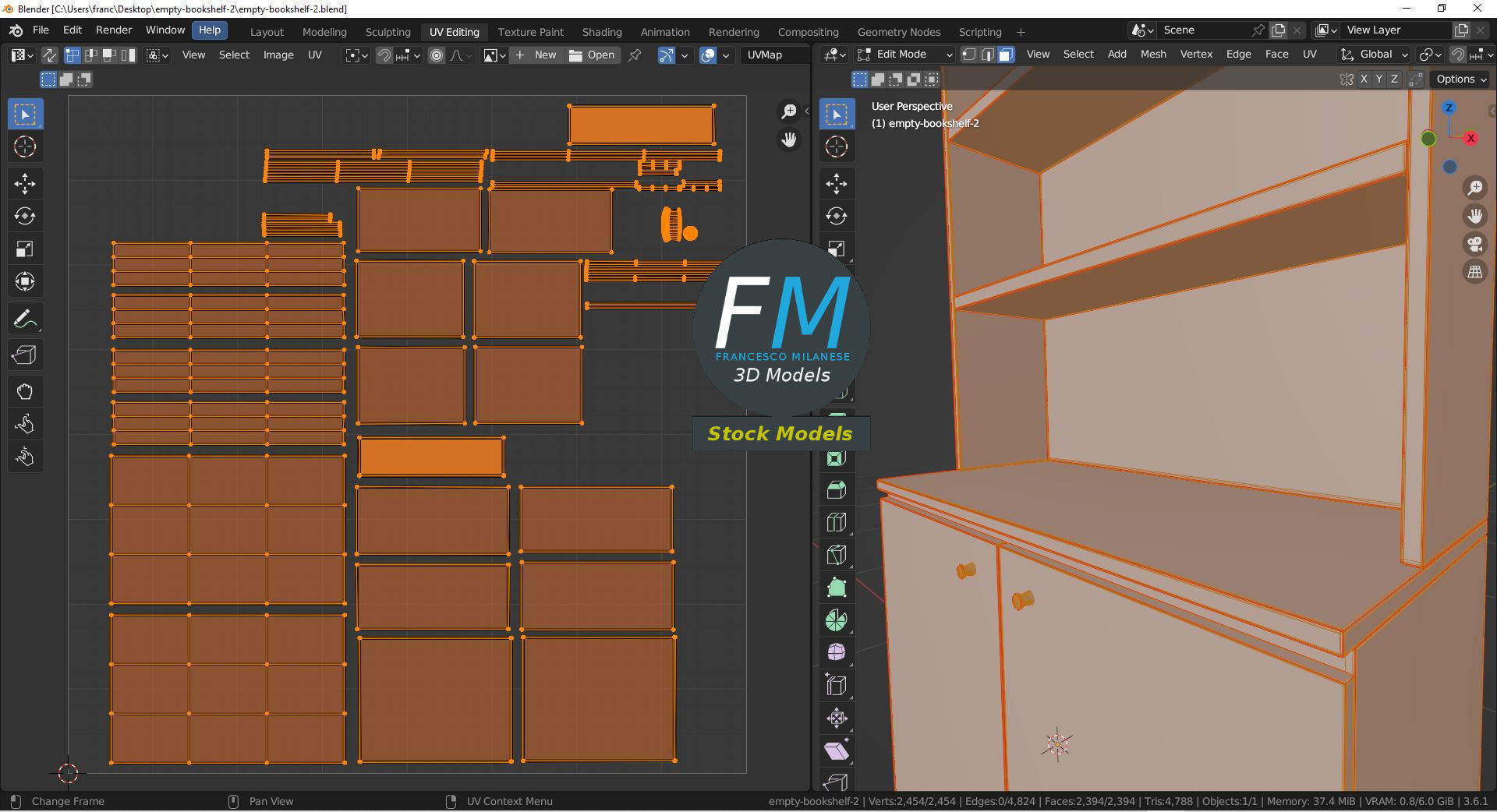Open the sticky selection mode dropdown
Image resolution: width=1497 pixels, height=812 pixels.
click(157, 55)
